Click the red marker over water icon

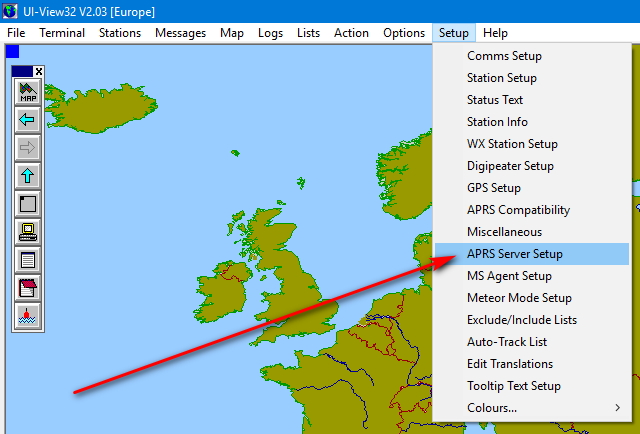coord(28,317)
